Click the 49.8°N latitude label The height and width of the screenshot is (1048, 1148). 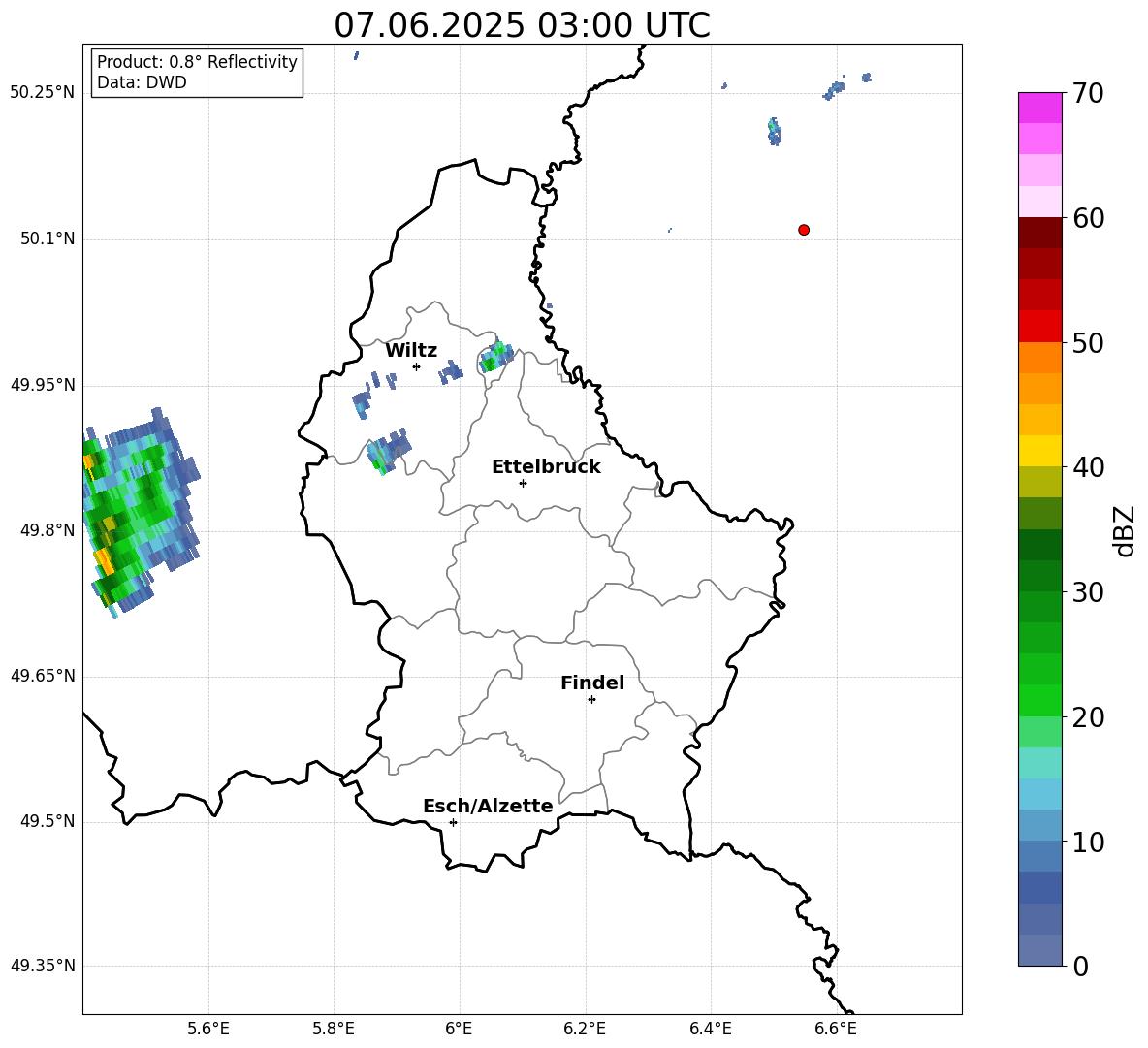click(x=48, y=530)
